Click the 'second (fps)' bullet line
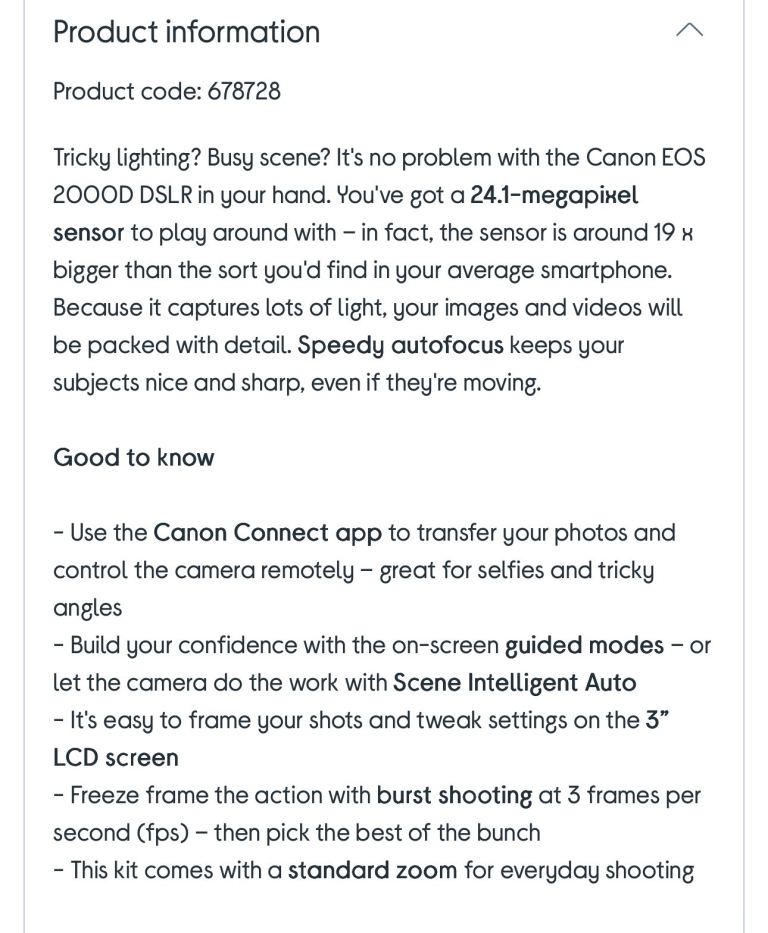The image size is (768, 933). coord(297,833)
